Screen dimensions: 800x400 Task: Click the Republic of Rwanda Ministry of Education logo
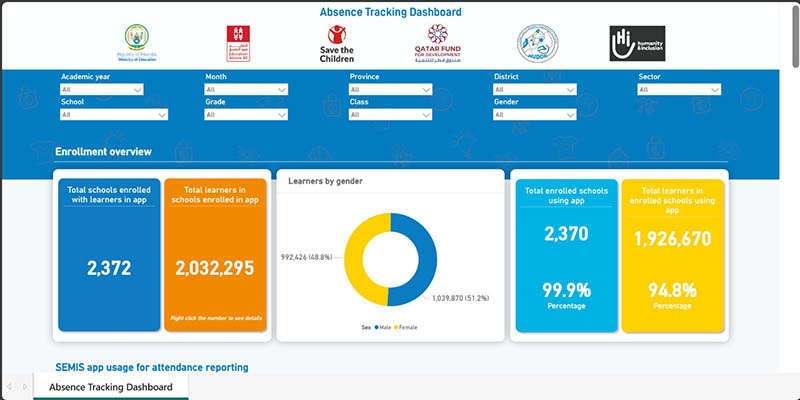pos(137,43)
